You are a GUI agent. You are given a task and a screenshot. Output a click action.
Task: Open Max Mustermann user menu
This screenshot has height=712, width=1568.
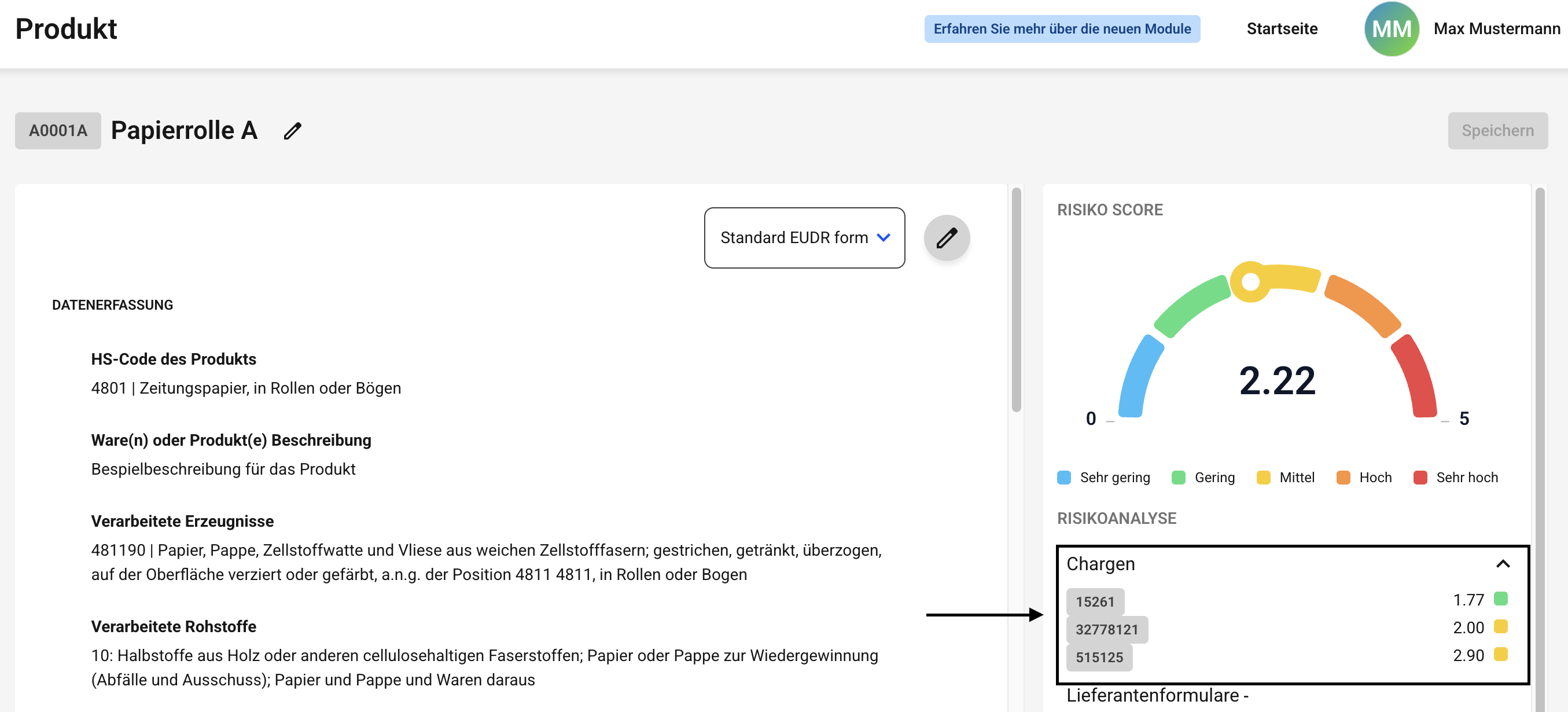pyautogui.click(x=1496, y=28)
